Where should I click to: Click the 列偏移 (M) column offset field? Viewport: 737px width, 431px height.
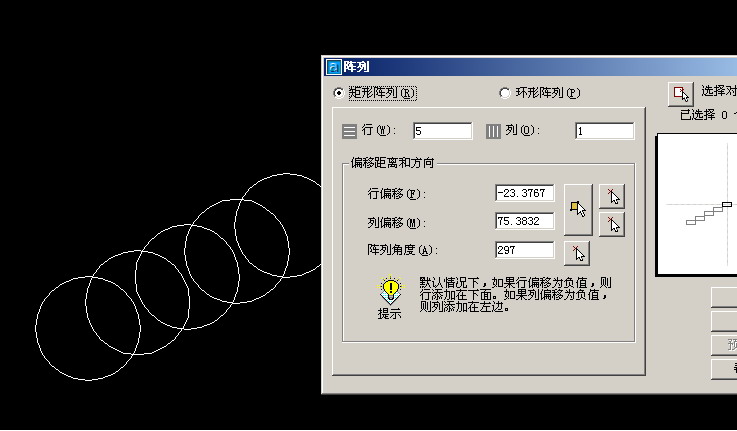pos(525,221)
